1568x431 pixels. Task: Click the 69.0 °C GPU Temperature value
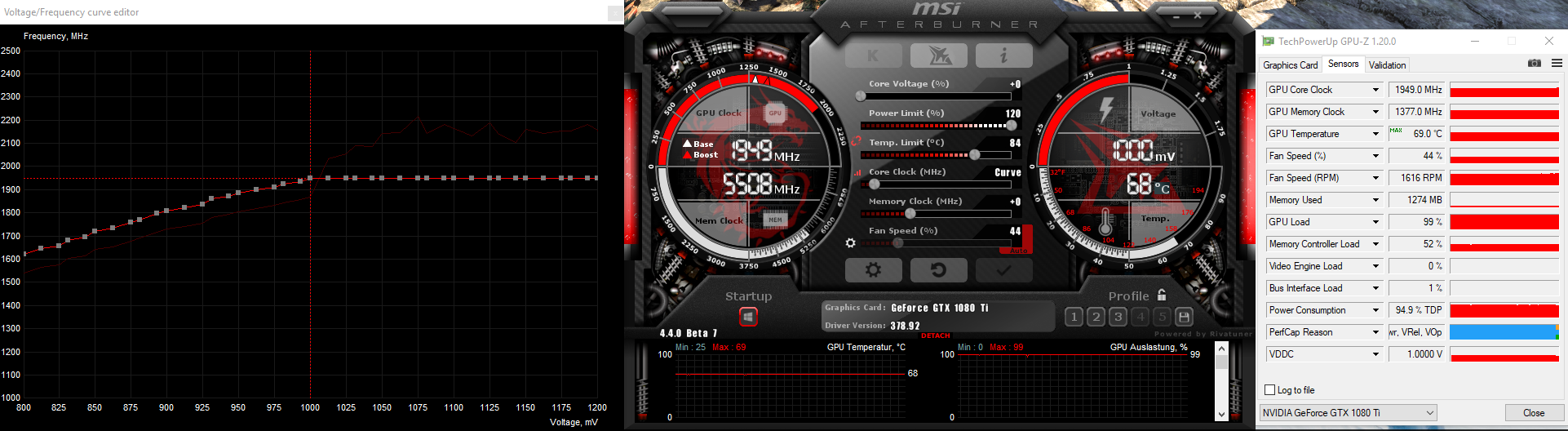(x=1417, y=134)
